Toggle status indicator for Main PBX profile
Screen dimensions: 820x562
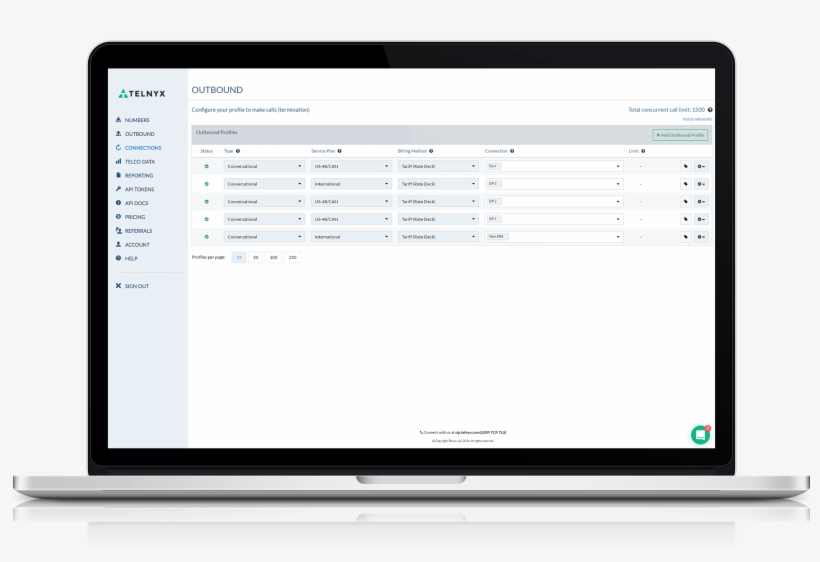pos(207,237)
